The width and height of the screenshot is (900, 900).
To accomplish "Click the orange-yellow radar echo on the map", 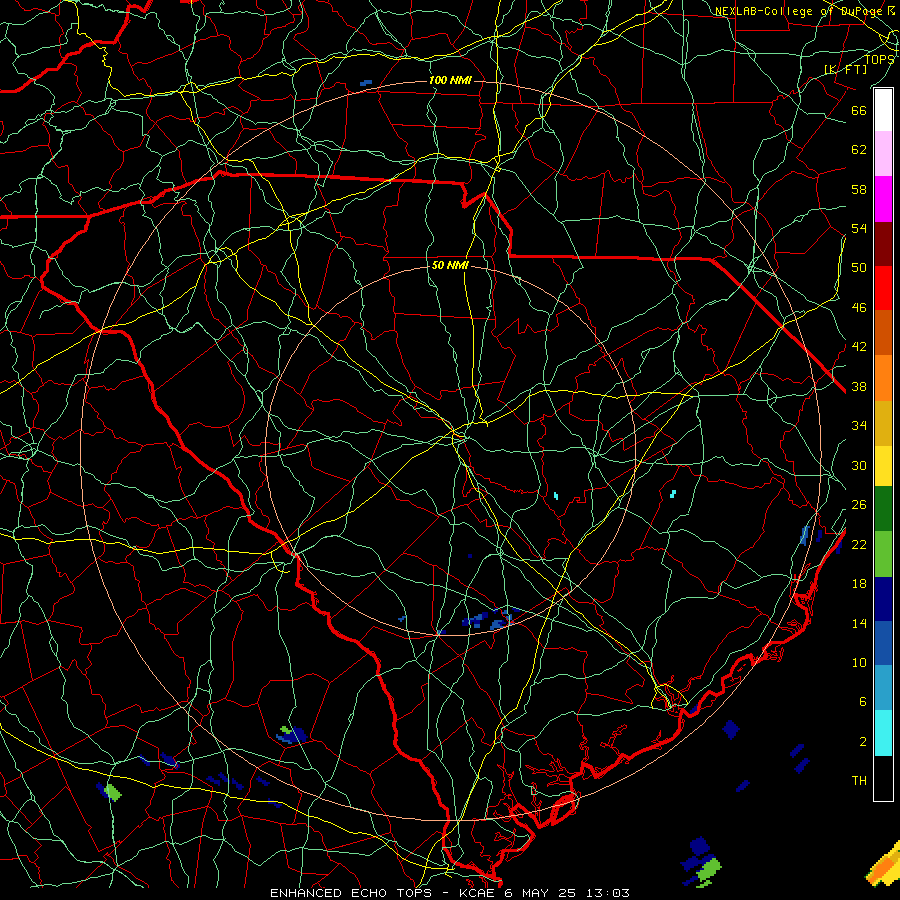I will (885, 864).
